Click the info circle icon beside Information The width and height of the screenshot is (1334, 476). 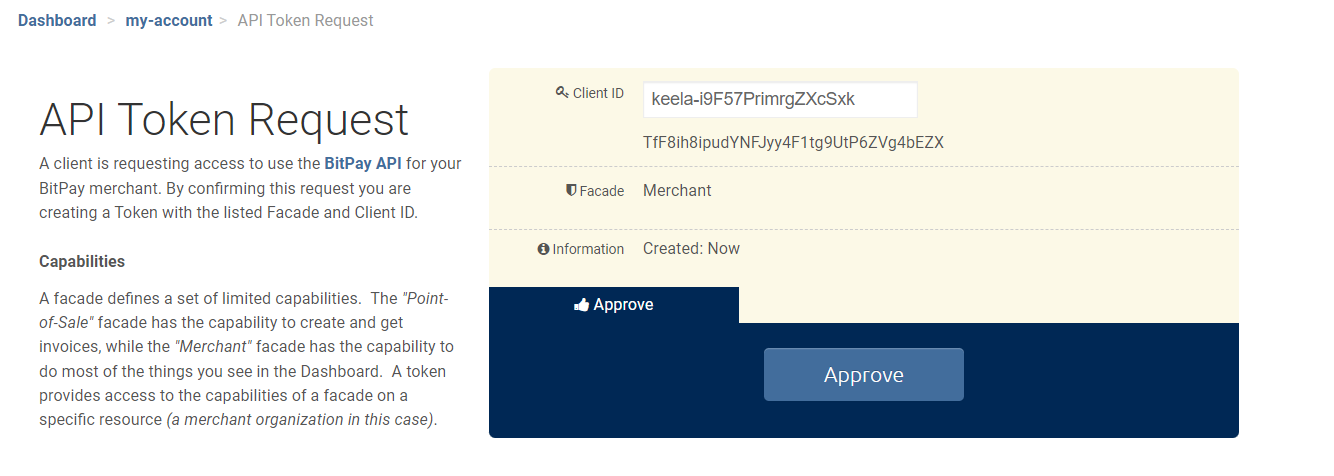tap(543, 249)
